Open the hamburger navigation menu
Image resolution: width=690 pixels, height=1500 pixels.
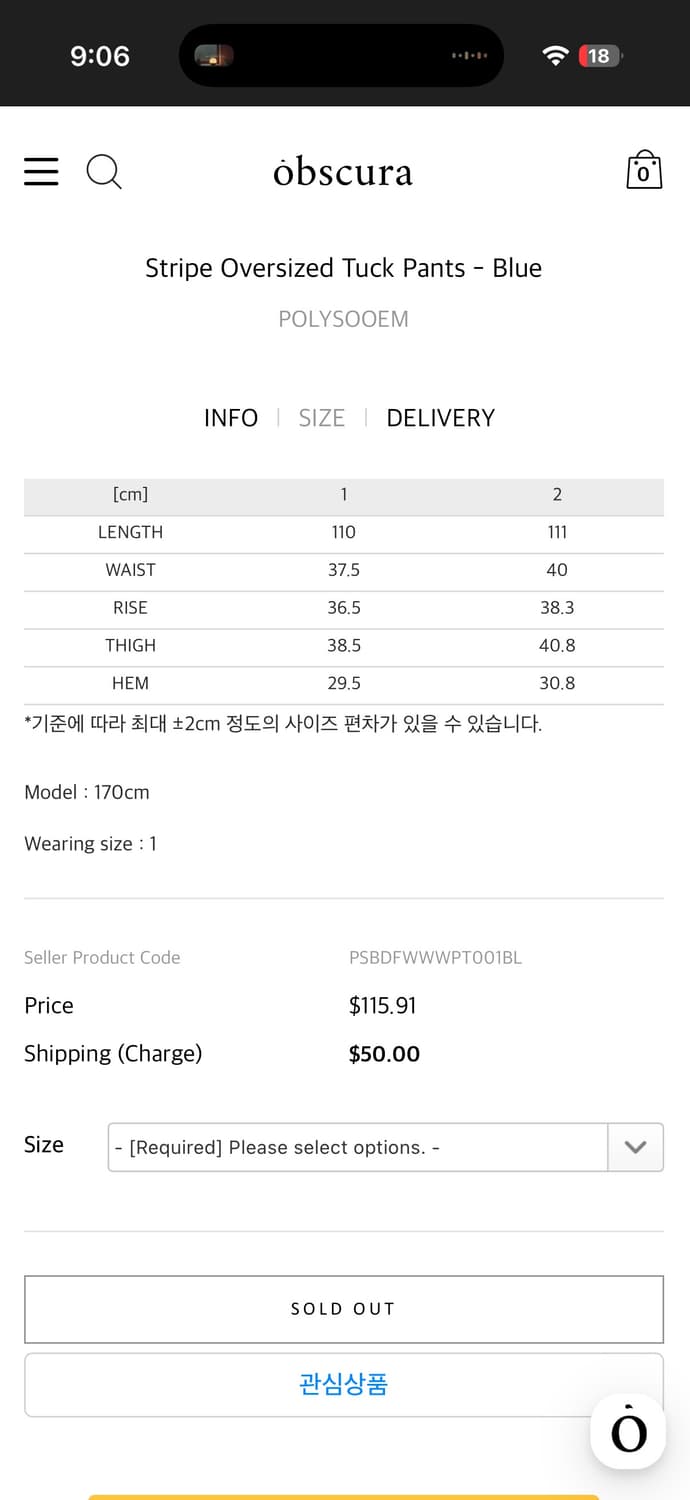click(41, 171)
